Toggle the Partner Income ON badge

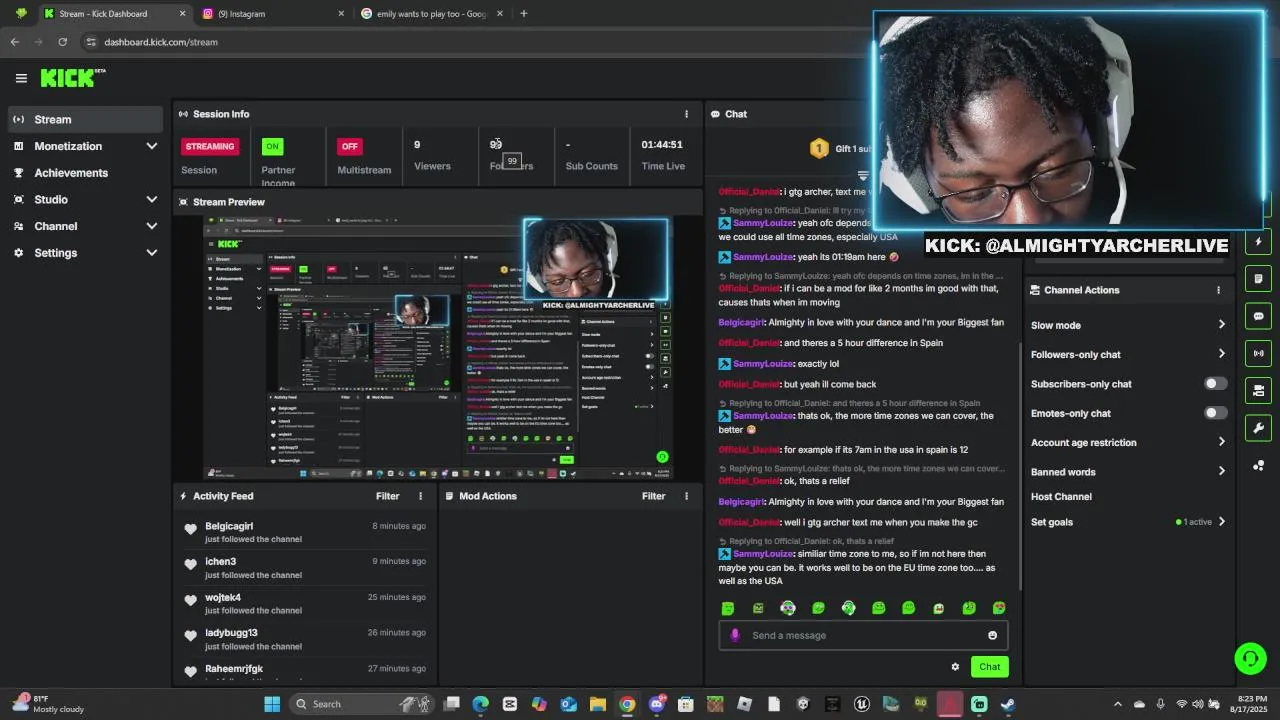[272, 146]
